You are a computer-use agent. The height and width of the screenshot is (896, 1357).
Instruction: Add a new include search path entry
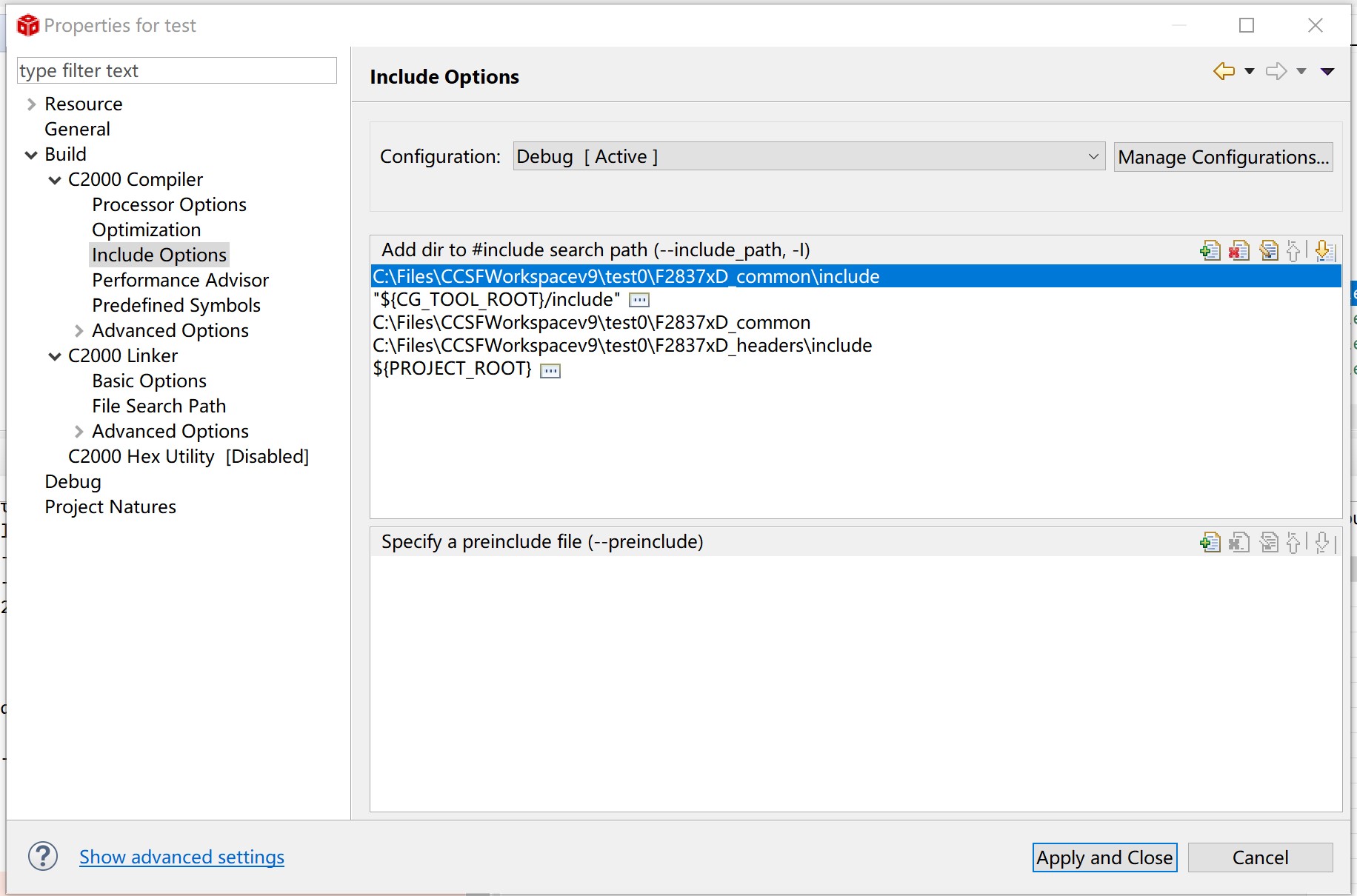pos(1210,251)
